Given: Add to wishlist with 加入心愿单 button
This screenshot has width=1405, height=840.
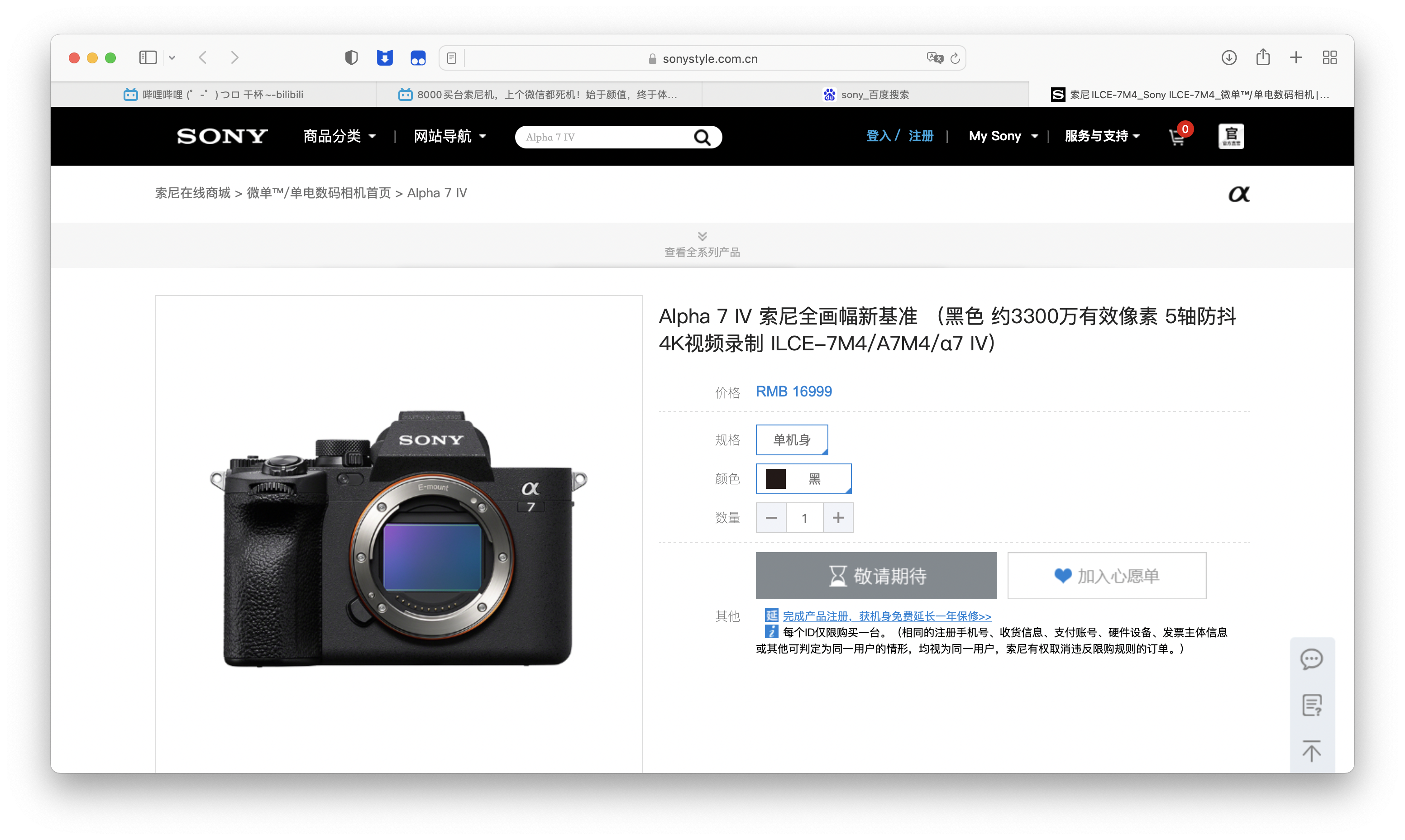Looking at the screenshot, I should tap(1106, 576).
